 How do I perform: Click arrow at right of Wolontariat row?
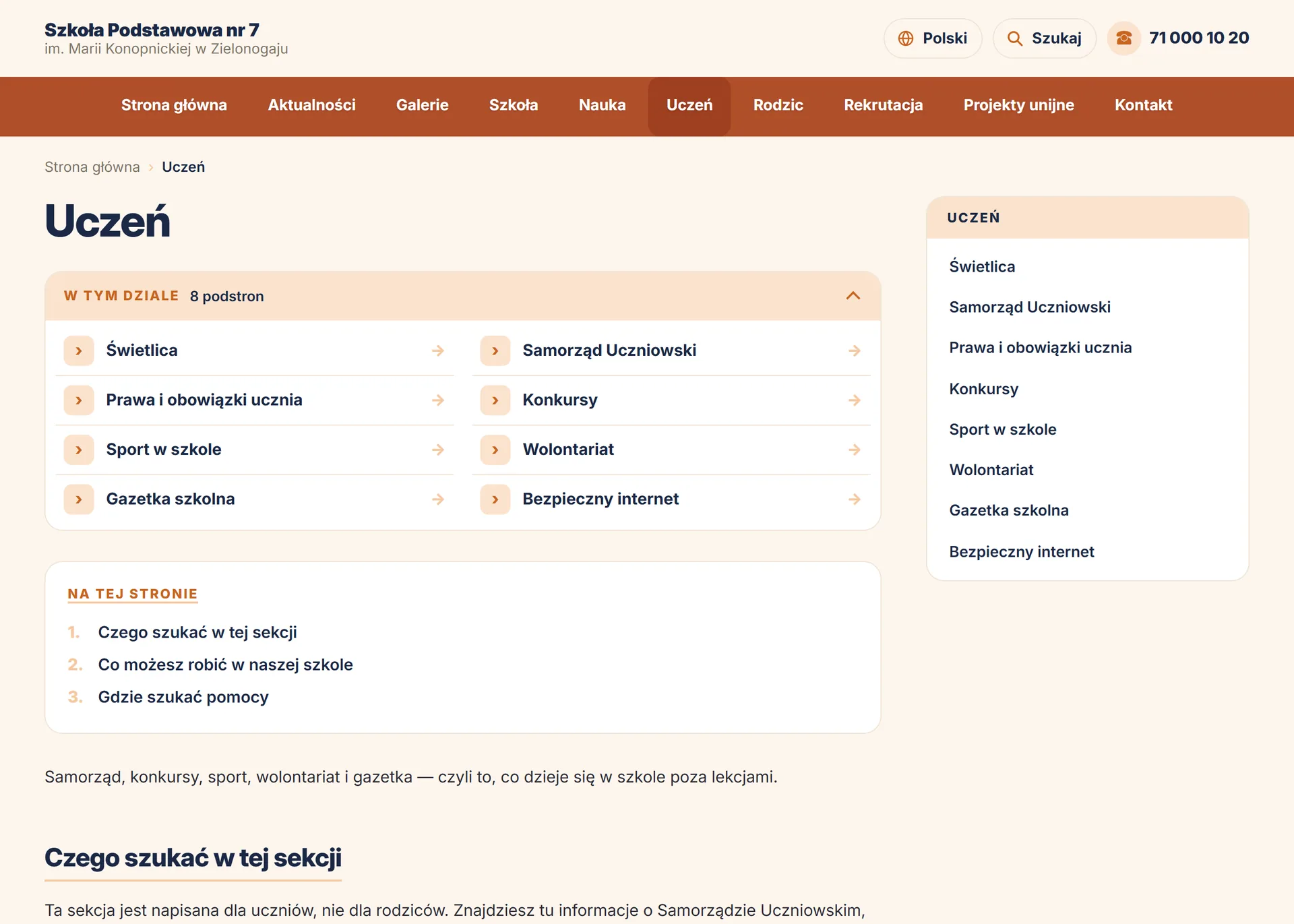855,450
